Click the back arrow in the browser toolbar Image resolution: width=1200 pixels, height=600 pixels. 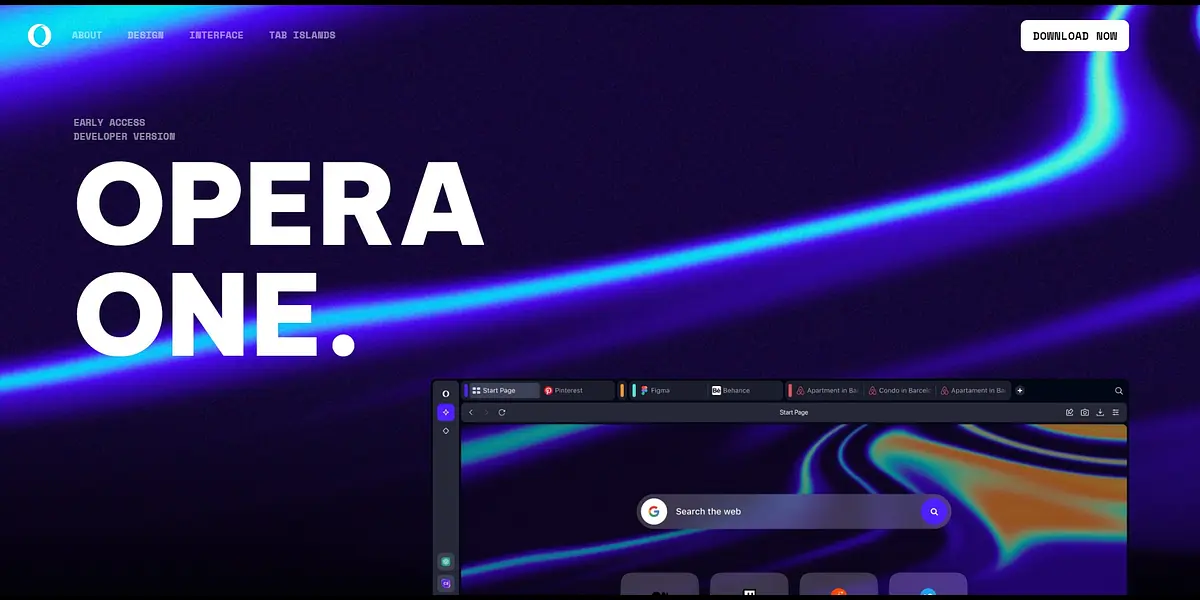click(471, 412)
